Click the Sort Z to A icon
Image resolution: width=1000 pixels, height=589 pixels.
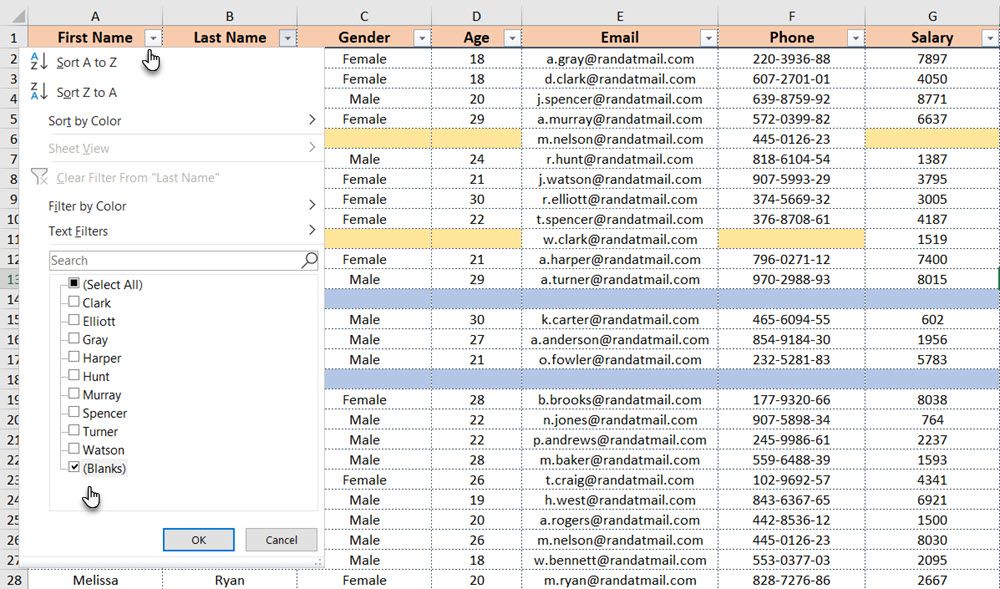[39, 92]
